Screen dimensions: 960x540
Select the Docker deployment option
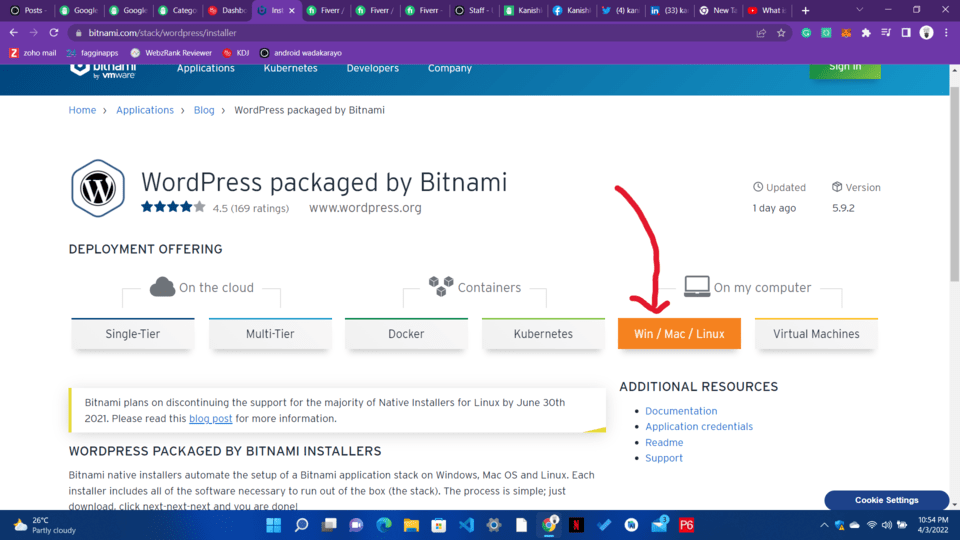coord(406,334)
